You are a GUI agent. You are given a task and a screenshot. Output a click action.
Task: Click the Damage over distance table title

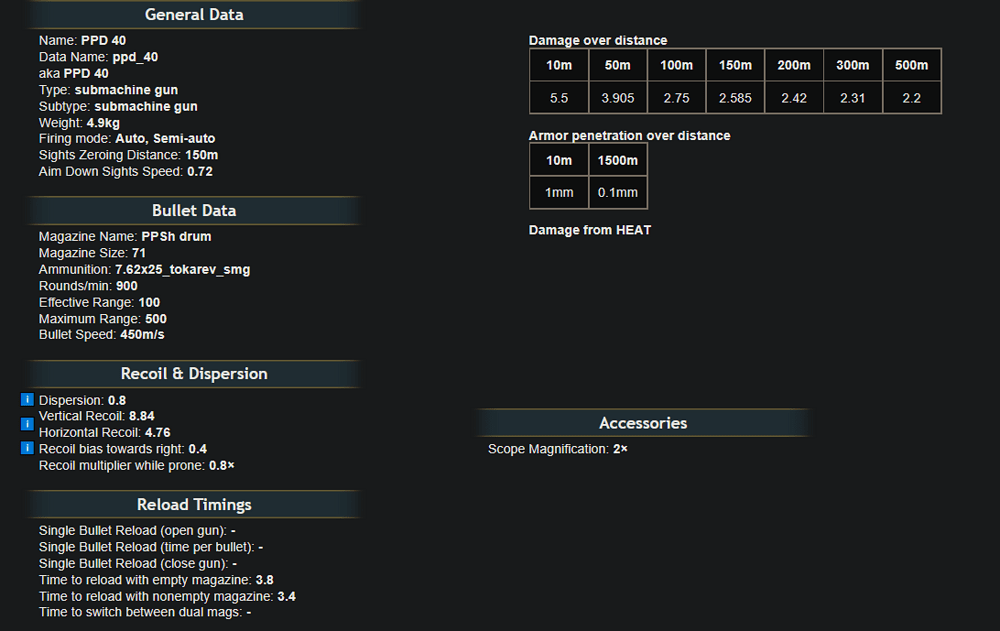click(x=597, y=40)
